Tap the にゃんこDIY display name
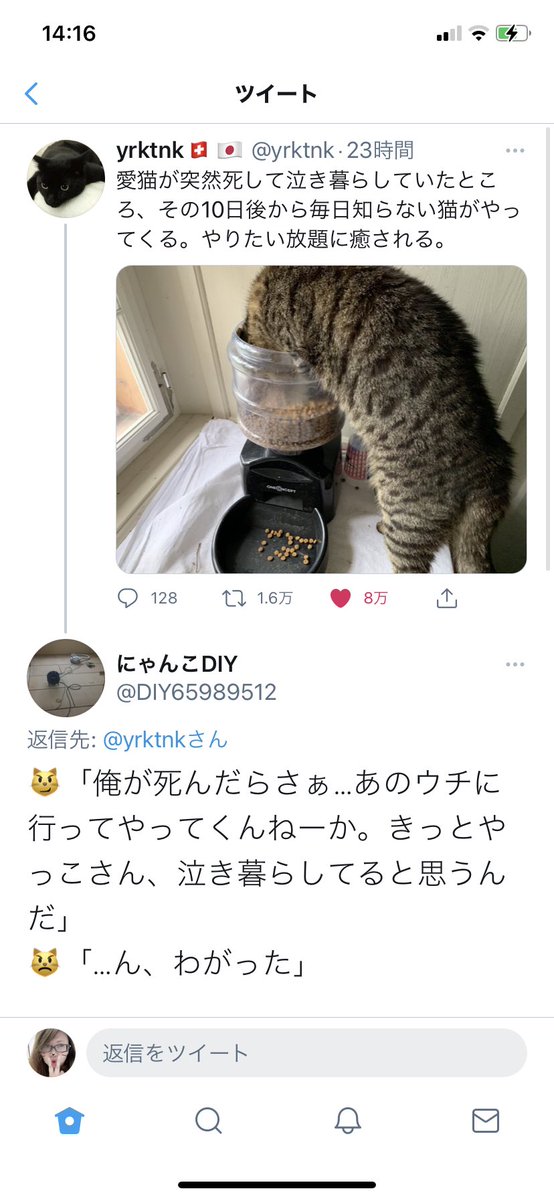554x1199 pixels. point(178,663)
